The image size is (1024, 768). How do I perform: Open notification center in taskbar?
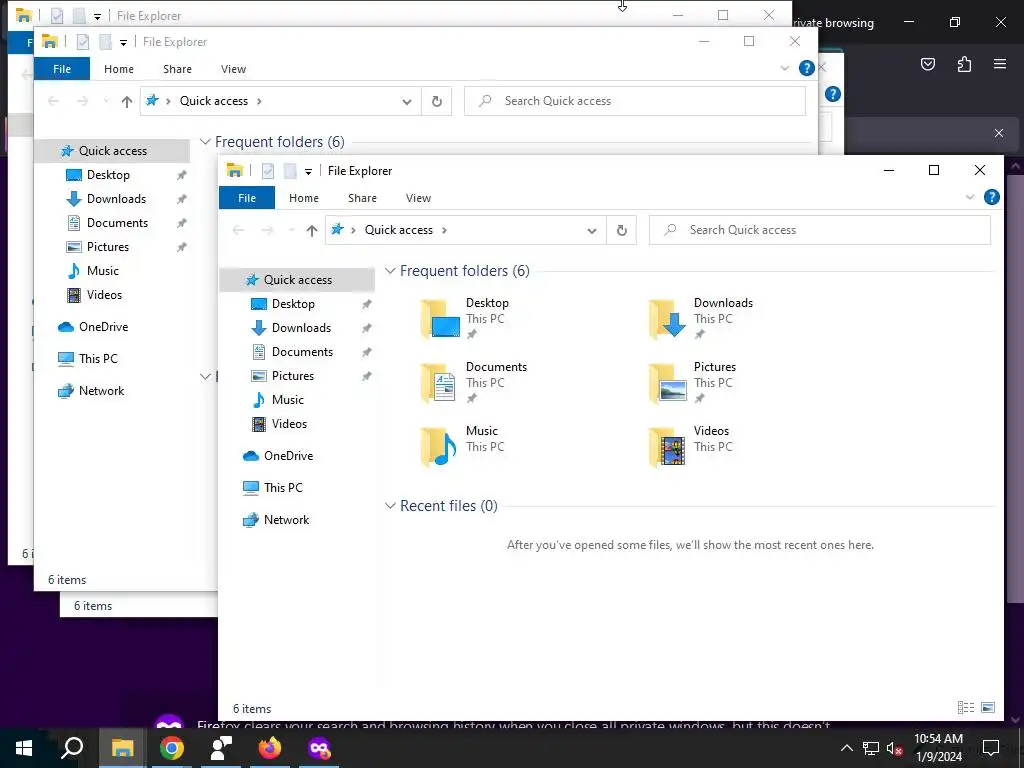991,748
